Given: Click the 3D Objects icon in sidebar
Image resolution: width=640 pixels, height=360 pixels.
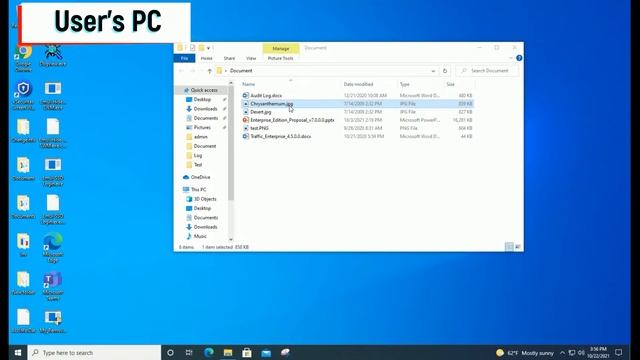Looking at the screenshot, I should 189,199.
